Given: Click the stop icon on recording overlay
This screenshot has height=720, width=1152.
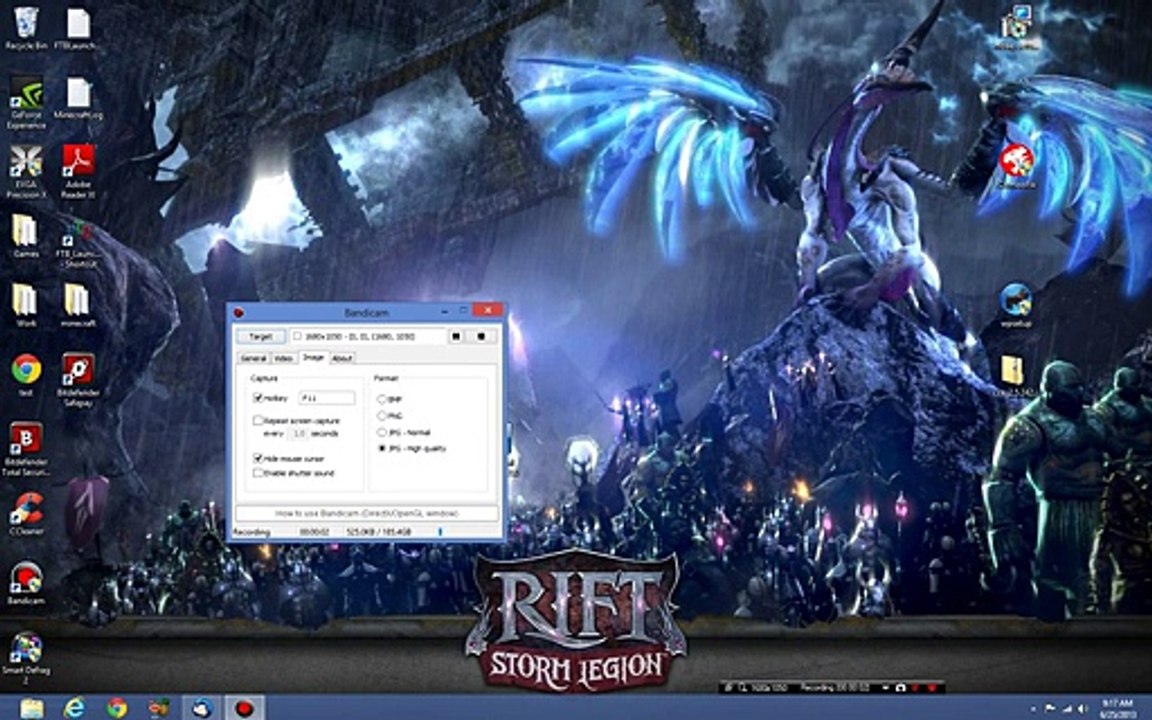Looking at the screenshot, I should click(x=932, y=688).
